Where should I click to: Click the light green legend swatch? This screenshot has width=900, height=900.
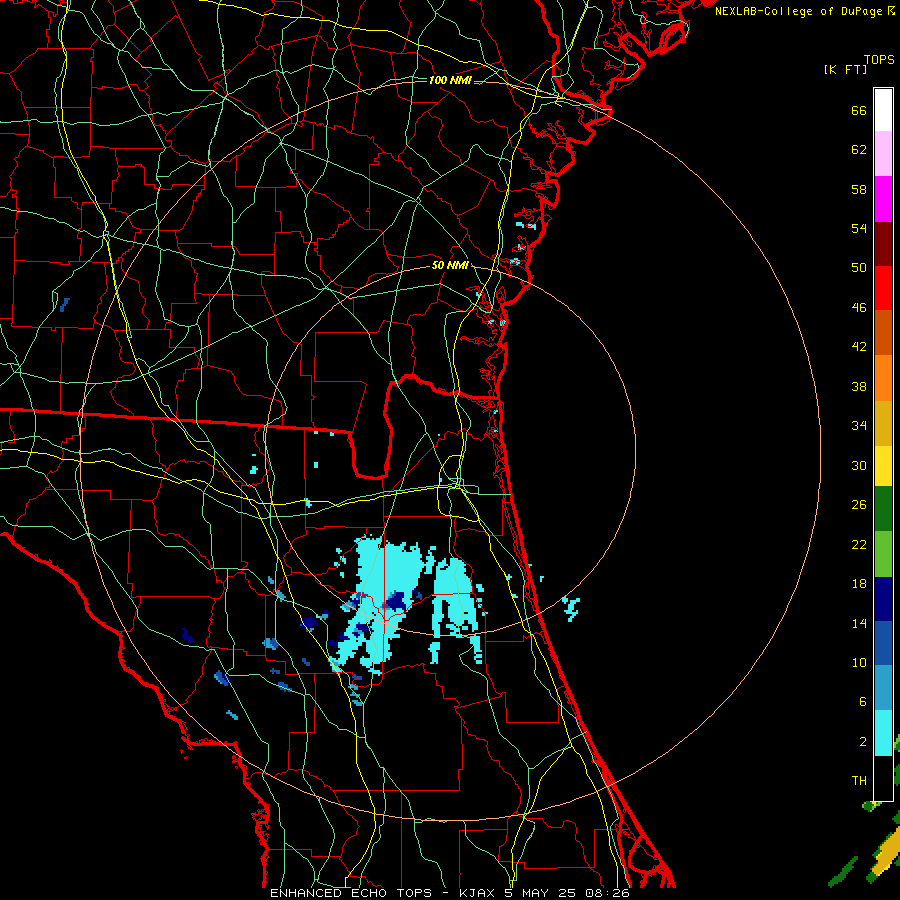(x=883, y=553)
